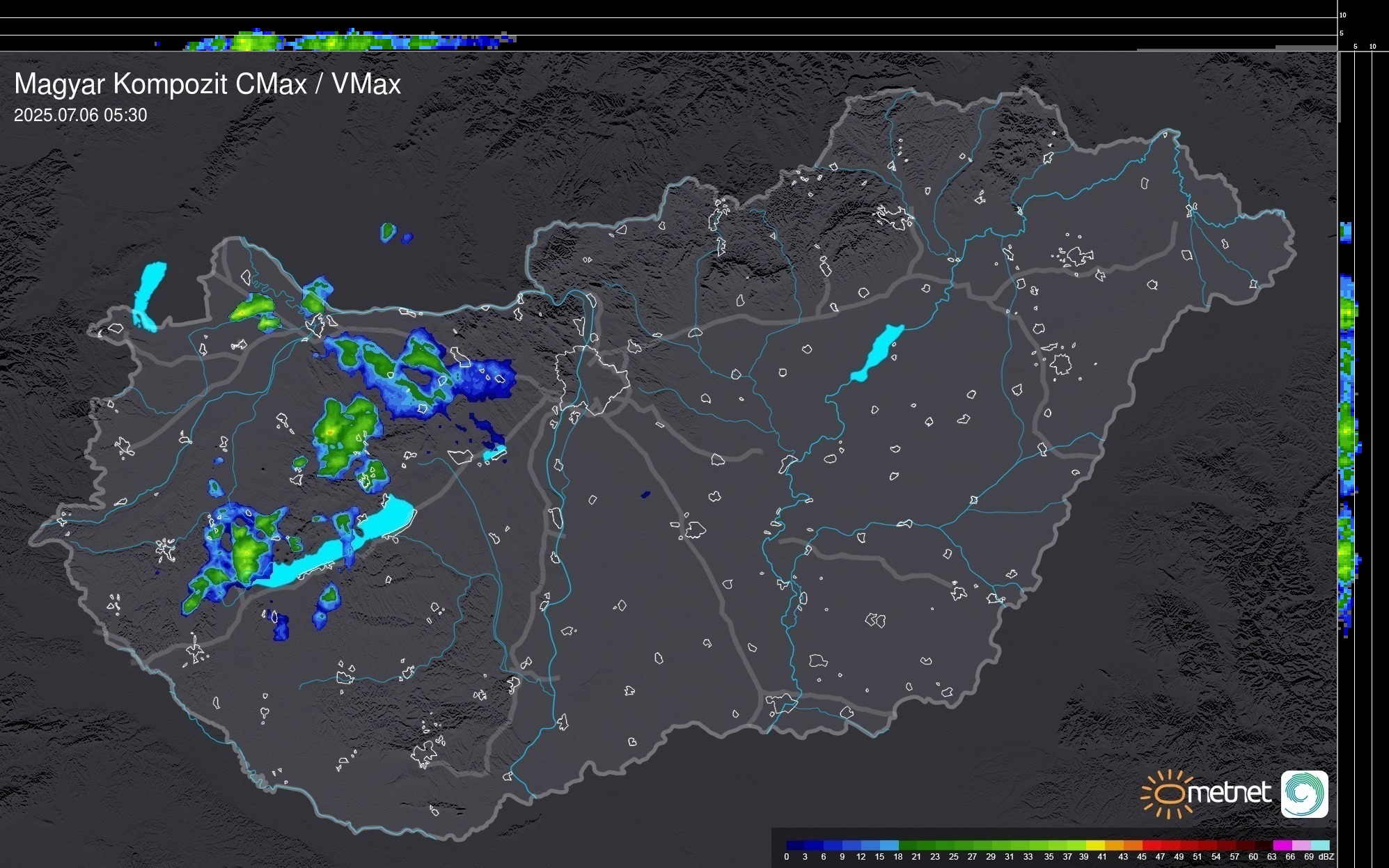This screenshot has height=868, width=1389.
Task: Click the small cyan Lake Velence
Action: pos(495,454)
